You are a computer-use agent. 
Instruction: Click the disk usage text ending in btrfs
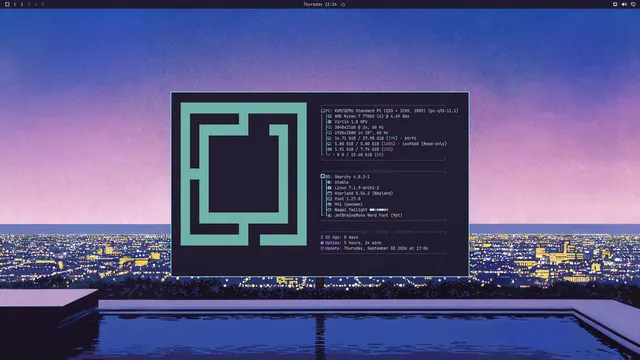pos(375,138)
